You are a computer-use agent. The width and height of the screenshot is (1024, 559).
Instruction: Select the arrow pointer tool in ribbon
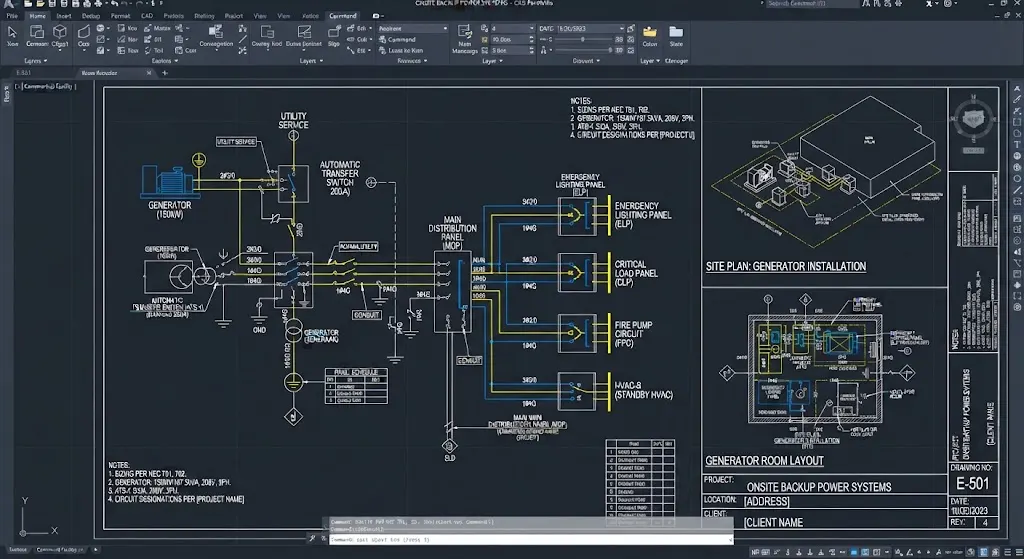tap(12, 31)
